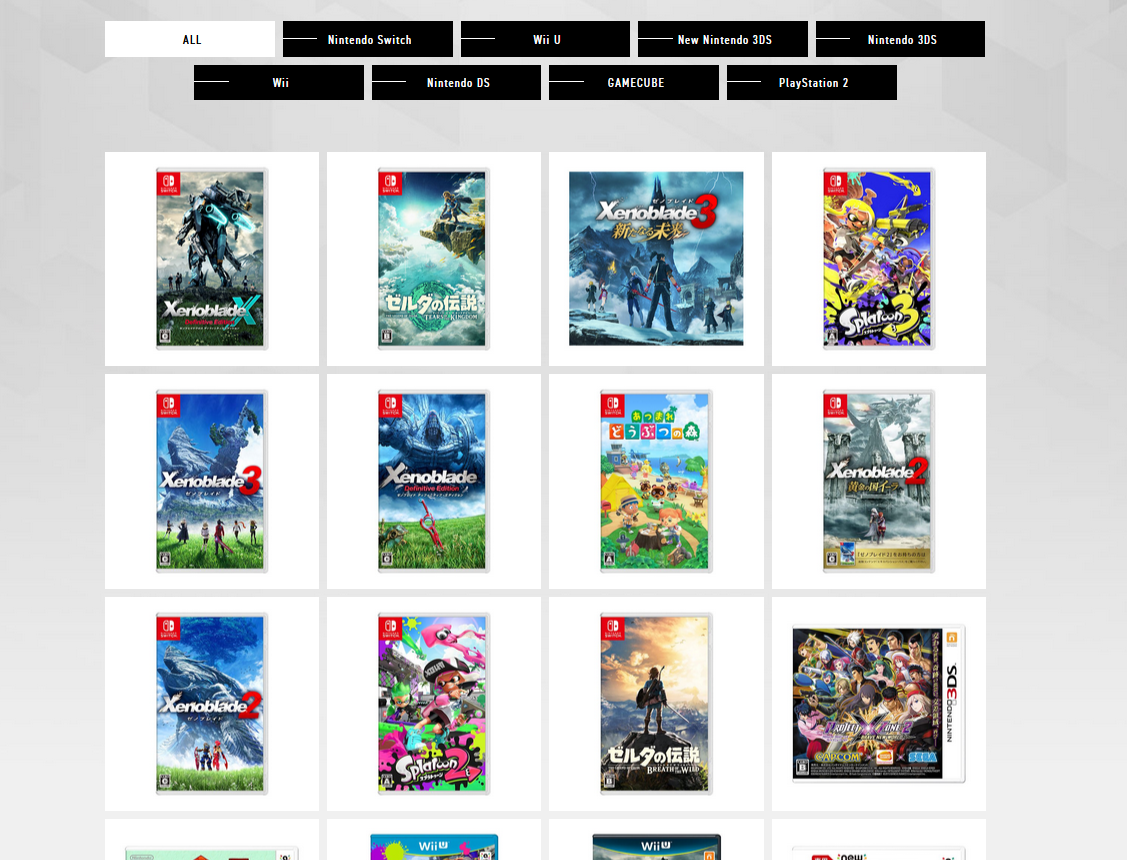The height and width of the screenshot is (860, 1127).
Task: Filter games by New Nintendo 3DS
Action: click(723, 39)
